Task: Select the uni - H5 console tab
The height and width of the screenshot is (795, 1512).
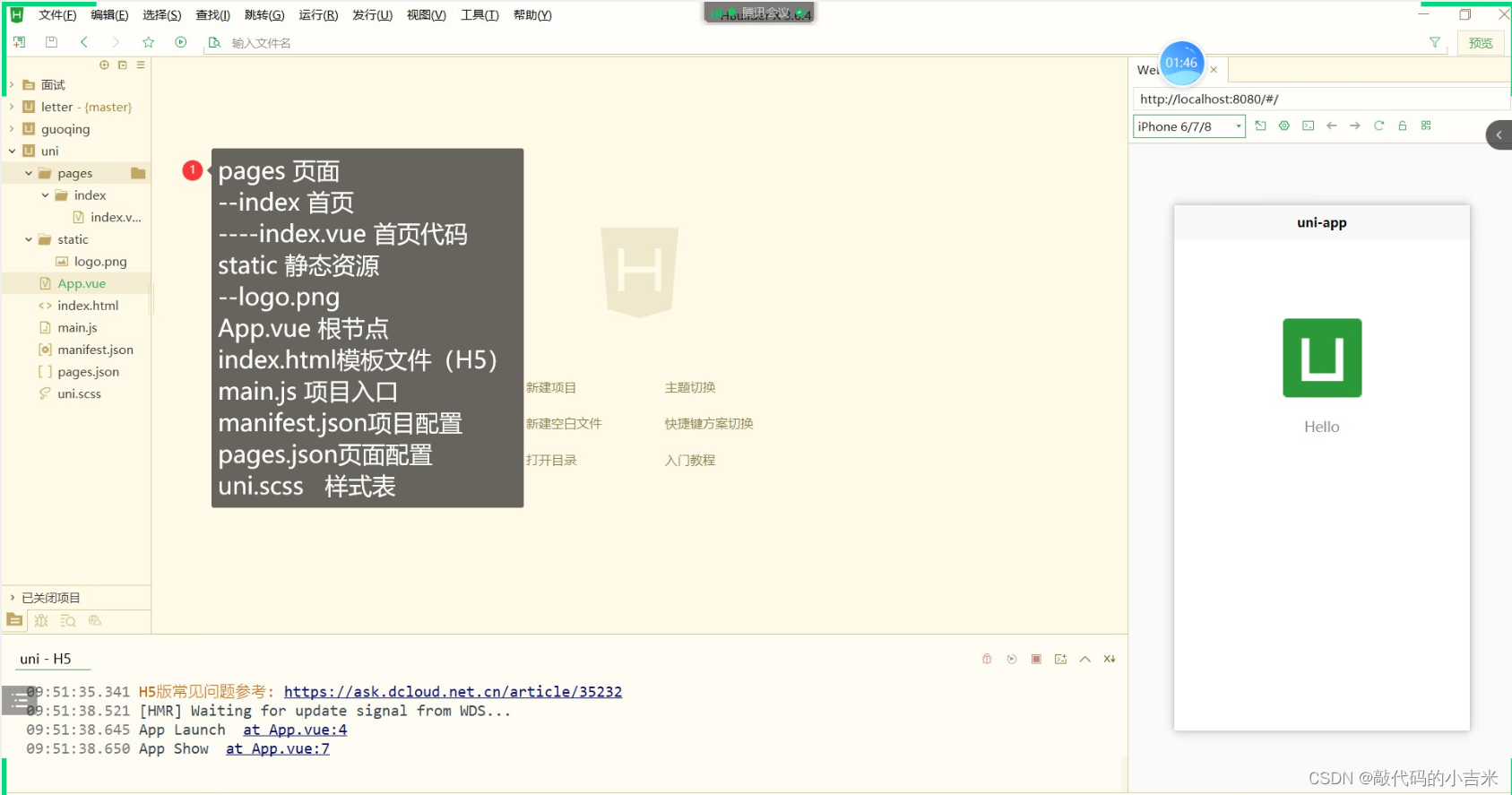Action: (46, 659)
